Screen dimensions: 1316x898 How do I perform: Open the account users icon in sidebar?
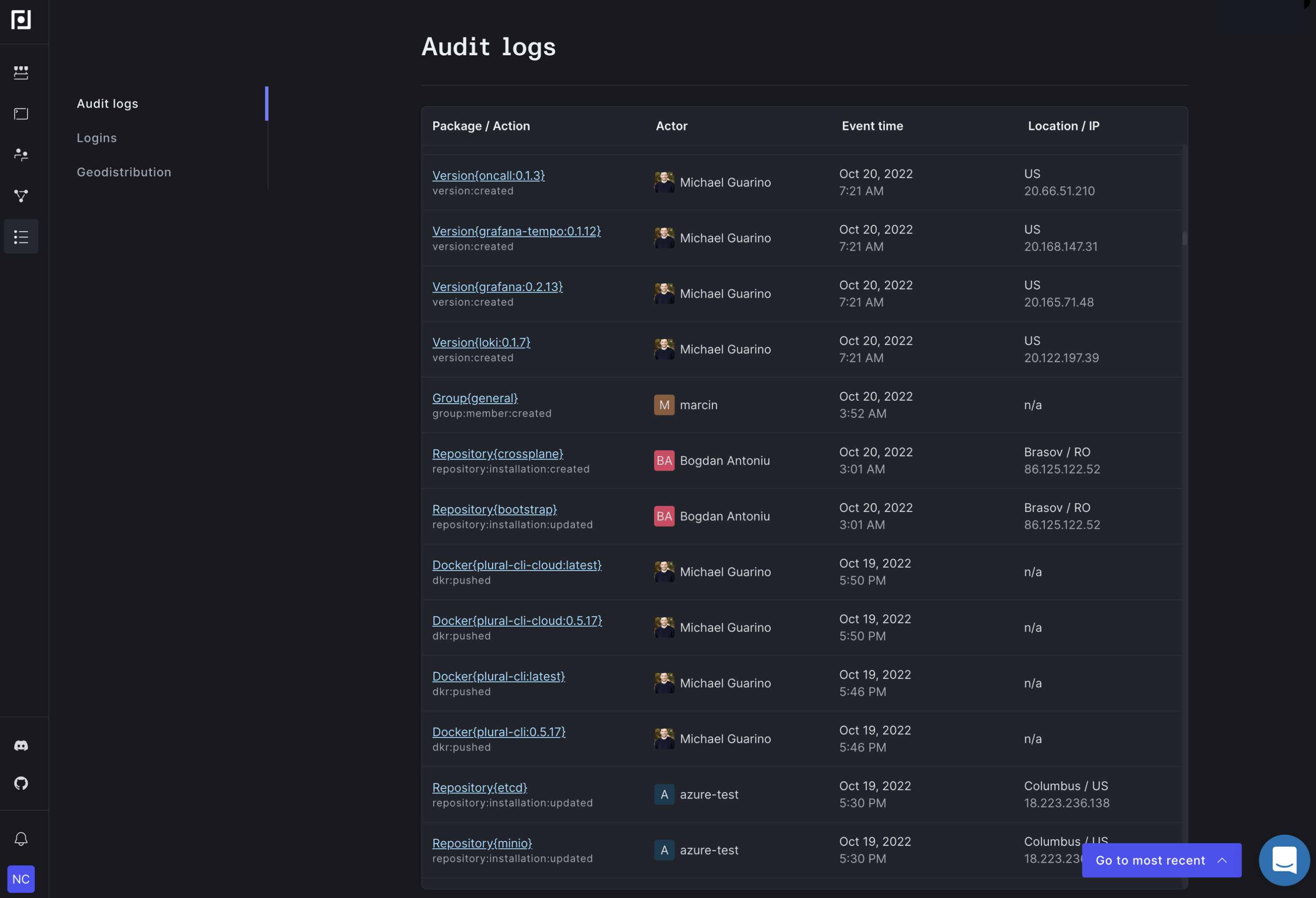(x=21, y=155)
